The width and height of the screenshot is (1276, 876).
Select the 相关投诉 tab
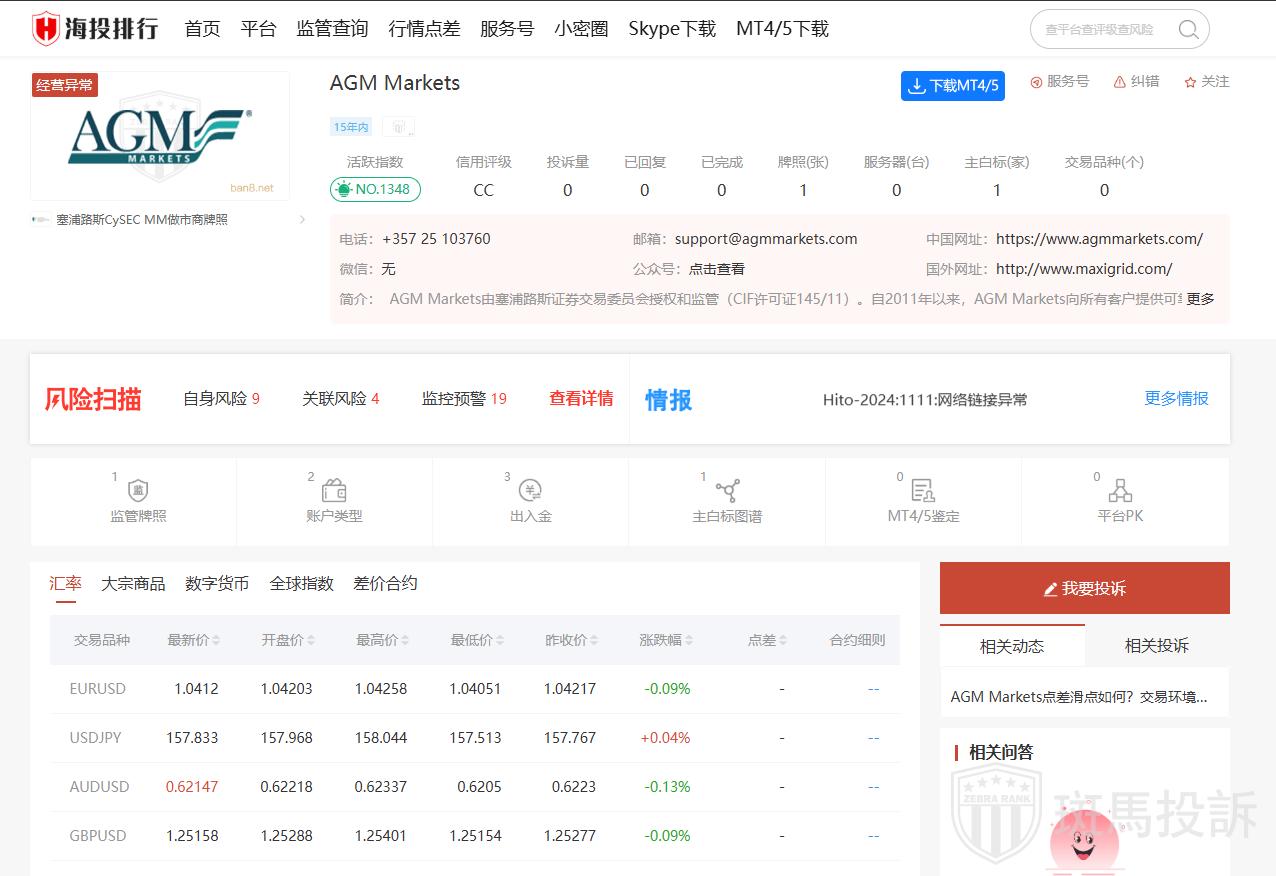(x=1156, y=646)
